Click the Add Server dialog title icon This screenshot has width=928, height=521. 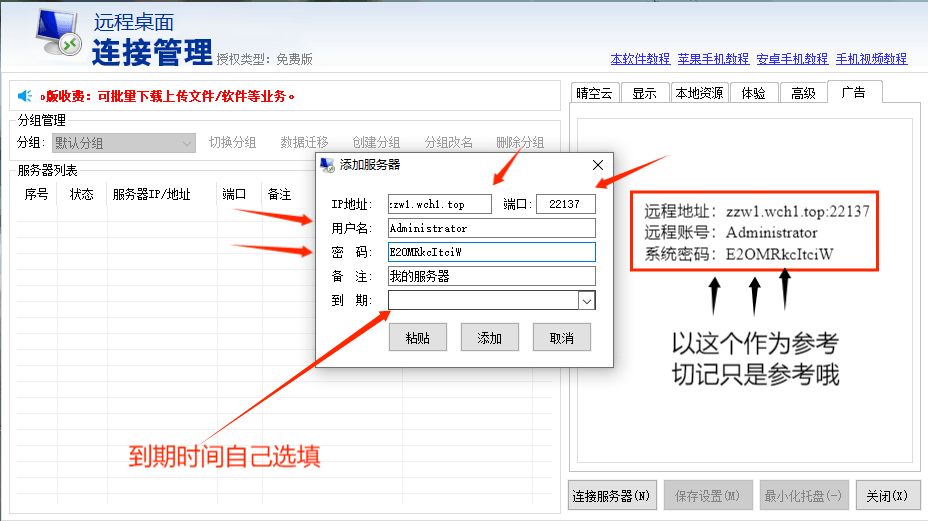[x=326, y=165]
